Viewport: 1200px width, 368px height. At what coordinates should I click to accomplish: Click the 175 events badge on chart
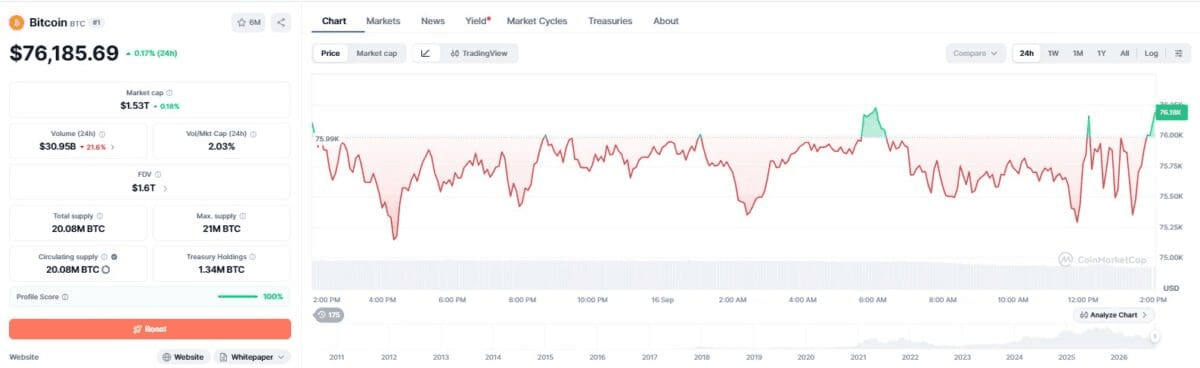click(x=329, y=315)
